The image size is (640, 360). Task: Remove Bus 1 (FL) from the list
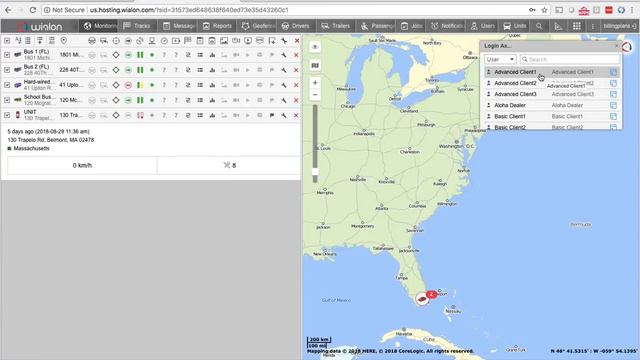(x=297, y=55)
